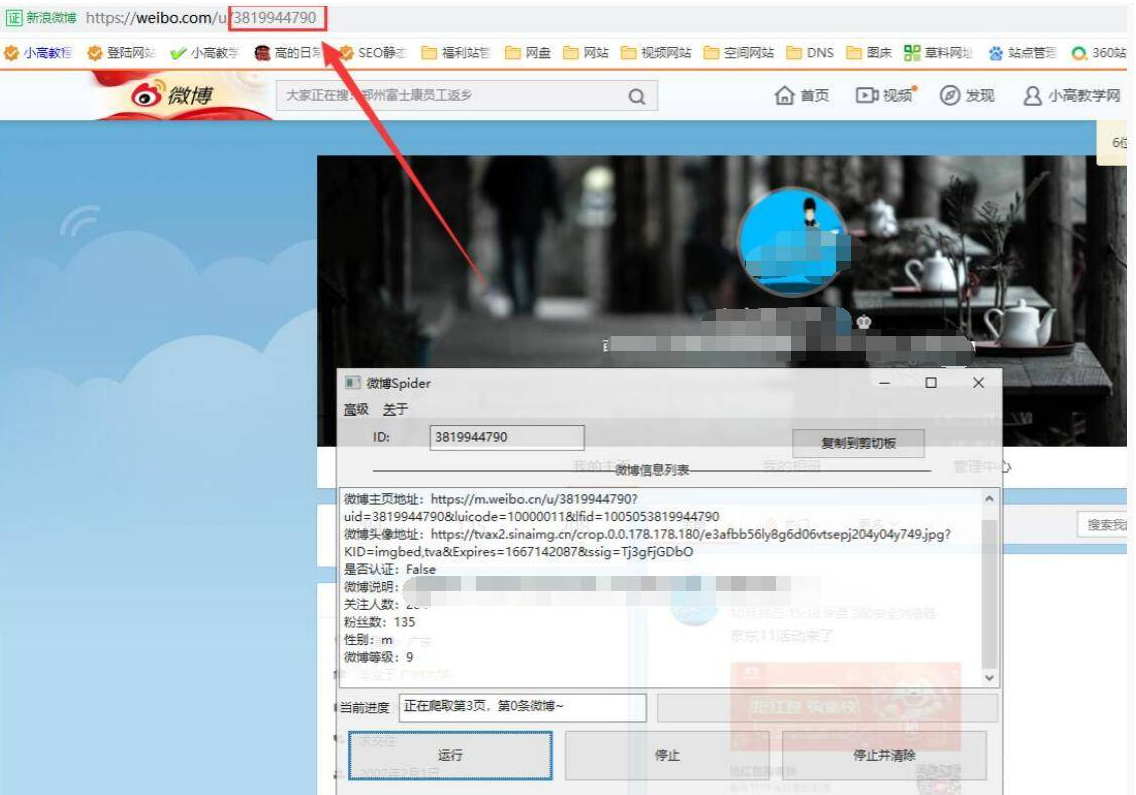Click the 停止并清除 button
Viewport: 1136px width, 795px height.
coord(884,755)
